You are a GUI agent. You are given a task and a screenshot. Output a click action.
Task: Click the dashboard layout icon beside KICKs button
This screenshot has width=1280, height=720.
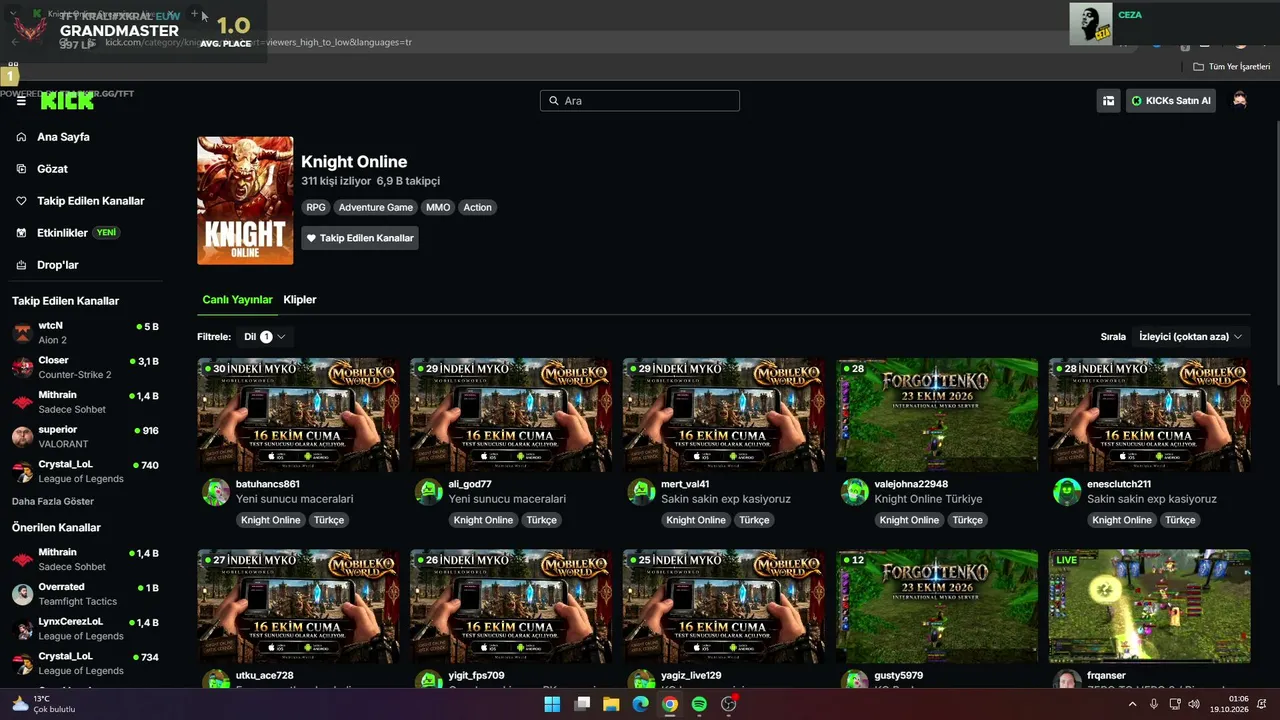coord(1108,101)
